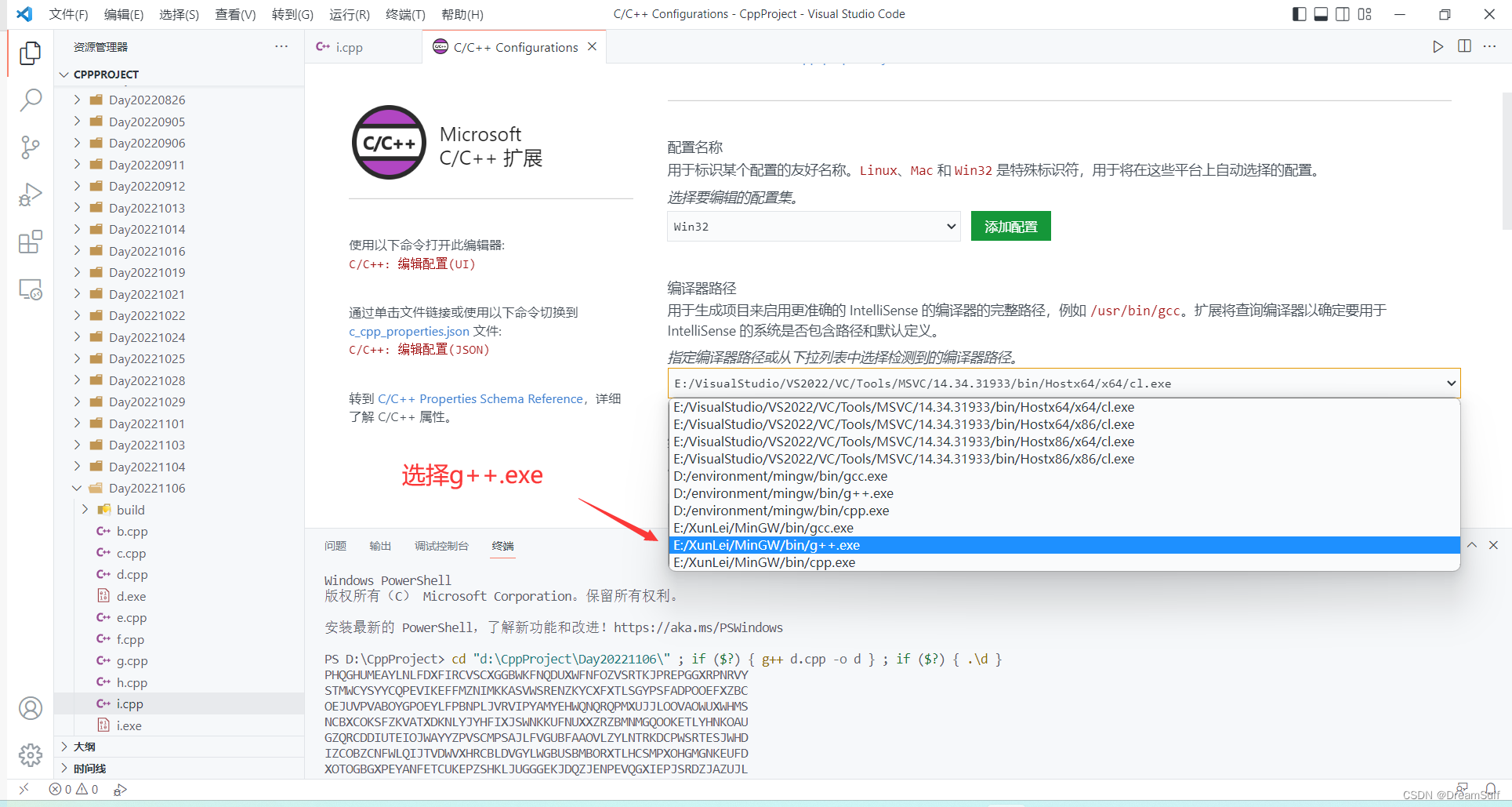Switch to the 调试控制台 panel tab

[x=441, y=546]
